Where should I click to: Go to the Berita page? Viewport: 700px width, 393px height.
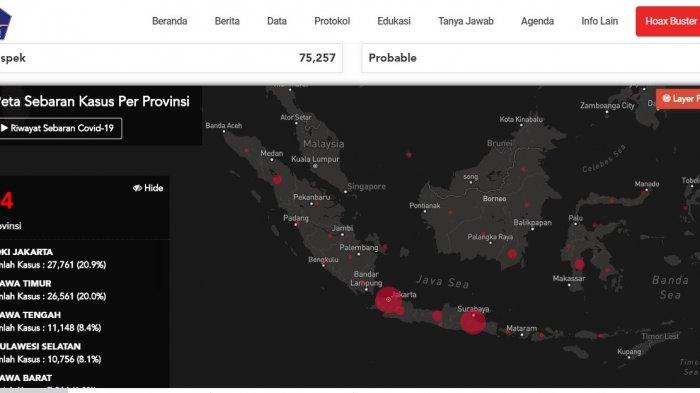pos(227,21)
